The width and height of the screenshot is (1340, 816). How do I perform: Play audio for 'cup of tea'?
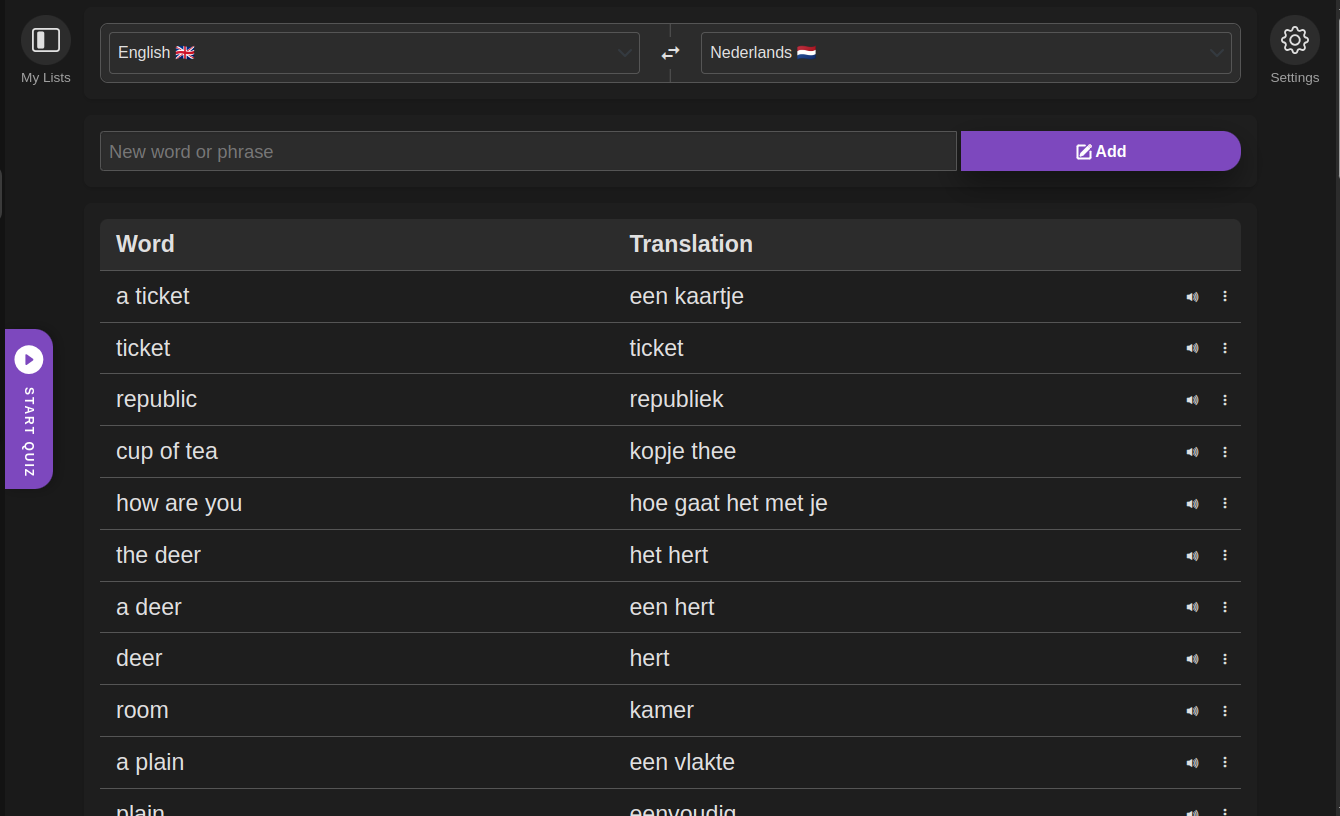click(1192, 452)
